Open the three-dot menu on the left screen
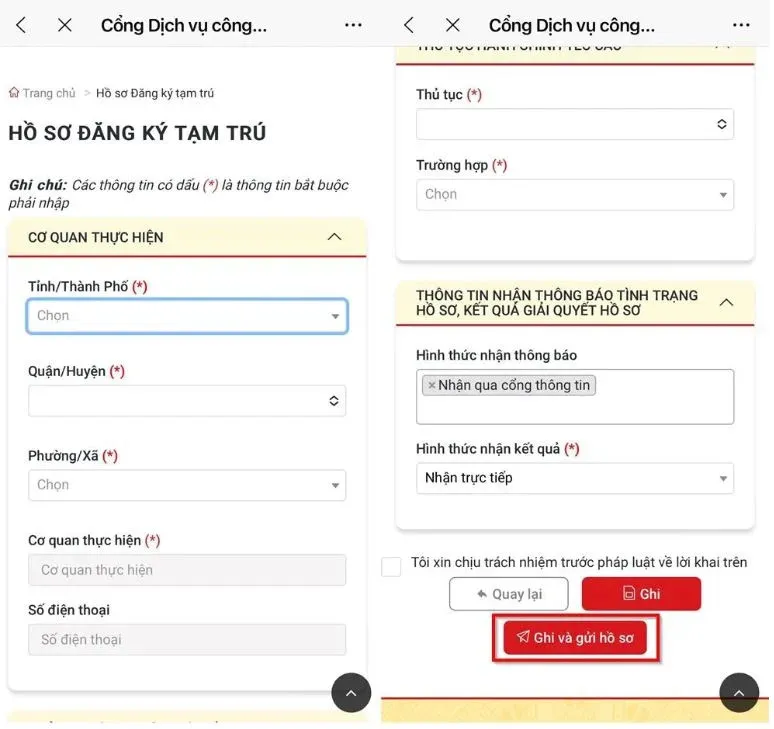 tap(353, 25)
